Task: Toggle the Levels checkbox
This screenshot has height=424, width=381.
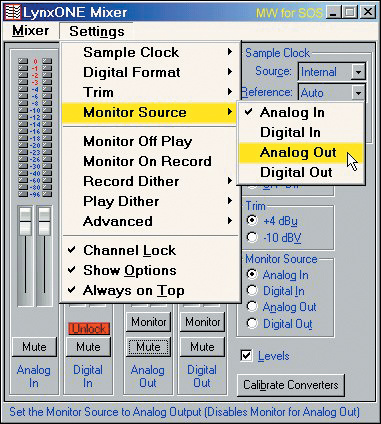Action: click(246, 356)
